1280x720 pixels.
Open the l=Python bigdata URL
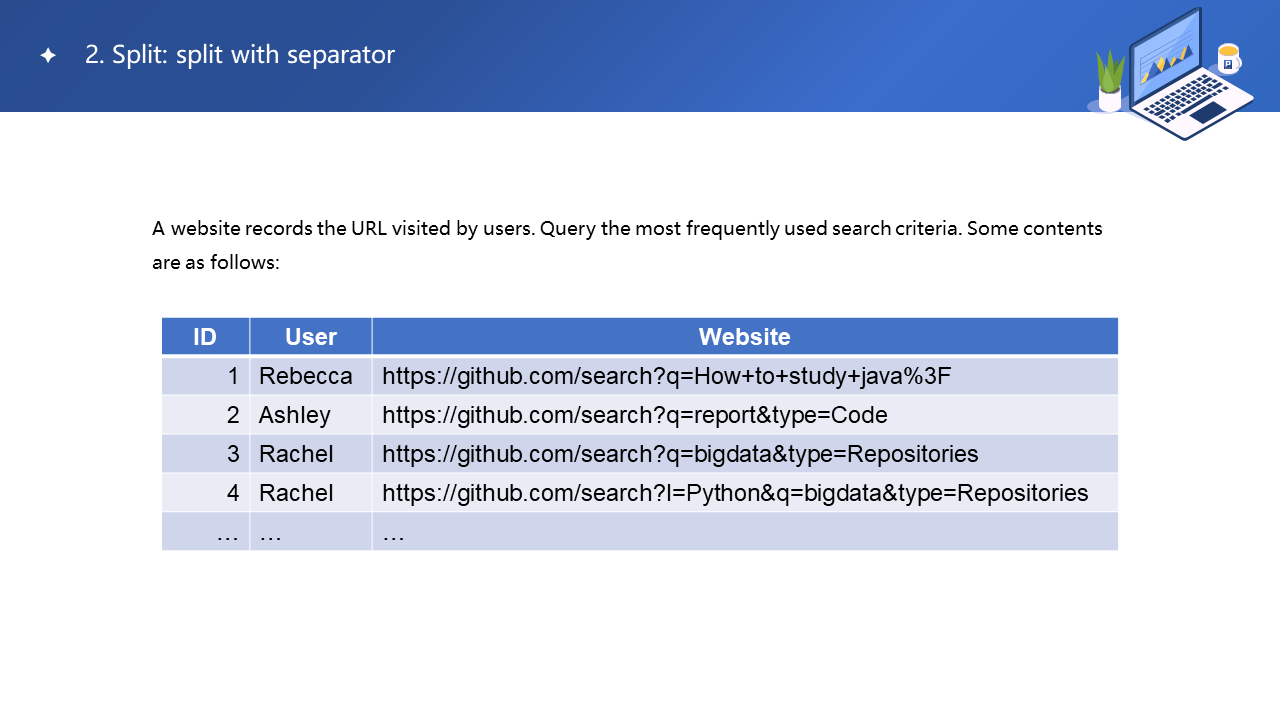tap(735, 493)
